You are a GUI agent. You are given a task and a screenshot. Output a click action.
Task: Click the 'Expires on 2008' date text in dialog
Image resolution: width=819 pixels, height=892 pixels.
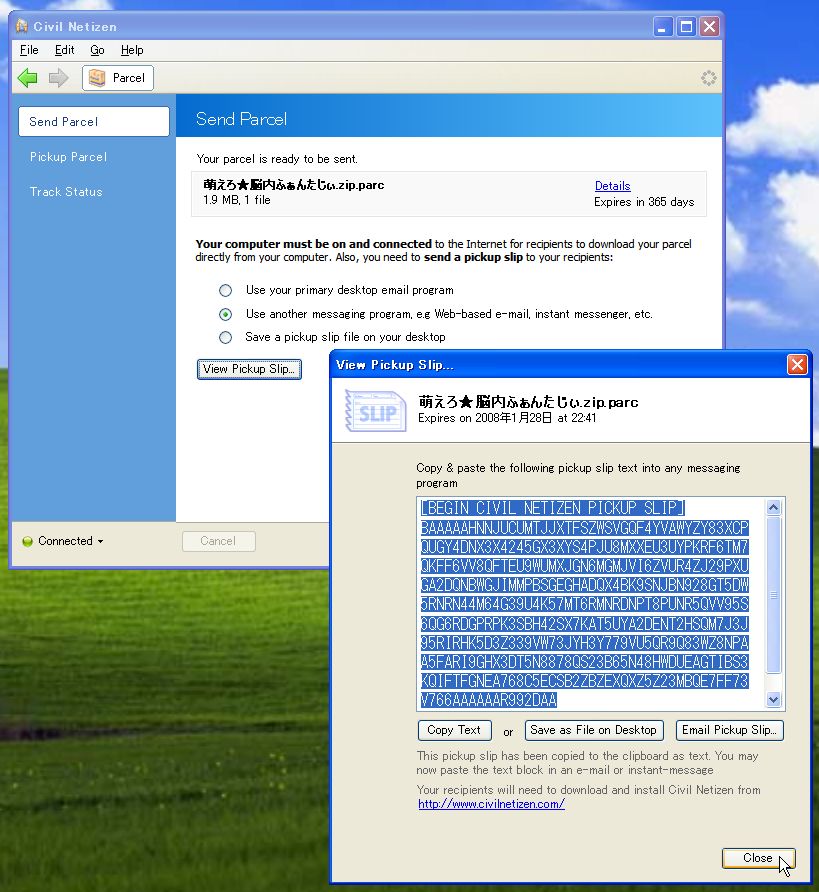(x=507, y=418)
